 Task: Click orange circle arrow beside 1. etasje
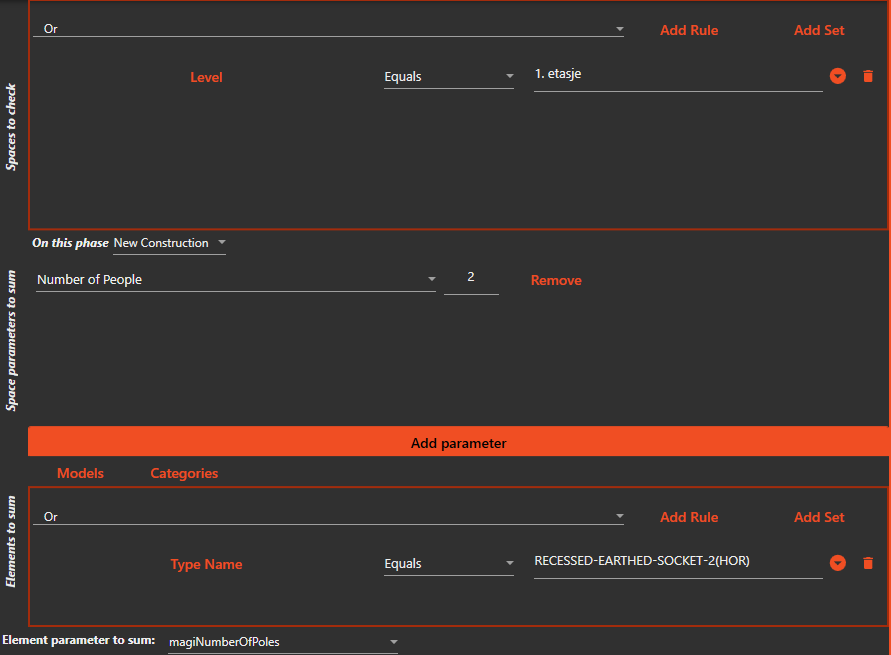click(838, 76)
